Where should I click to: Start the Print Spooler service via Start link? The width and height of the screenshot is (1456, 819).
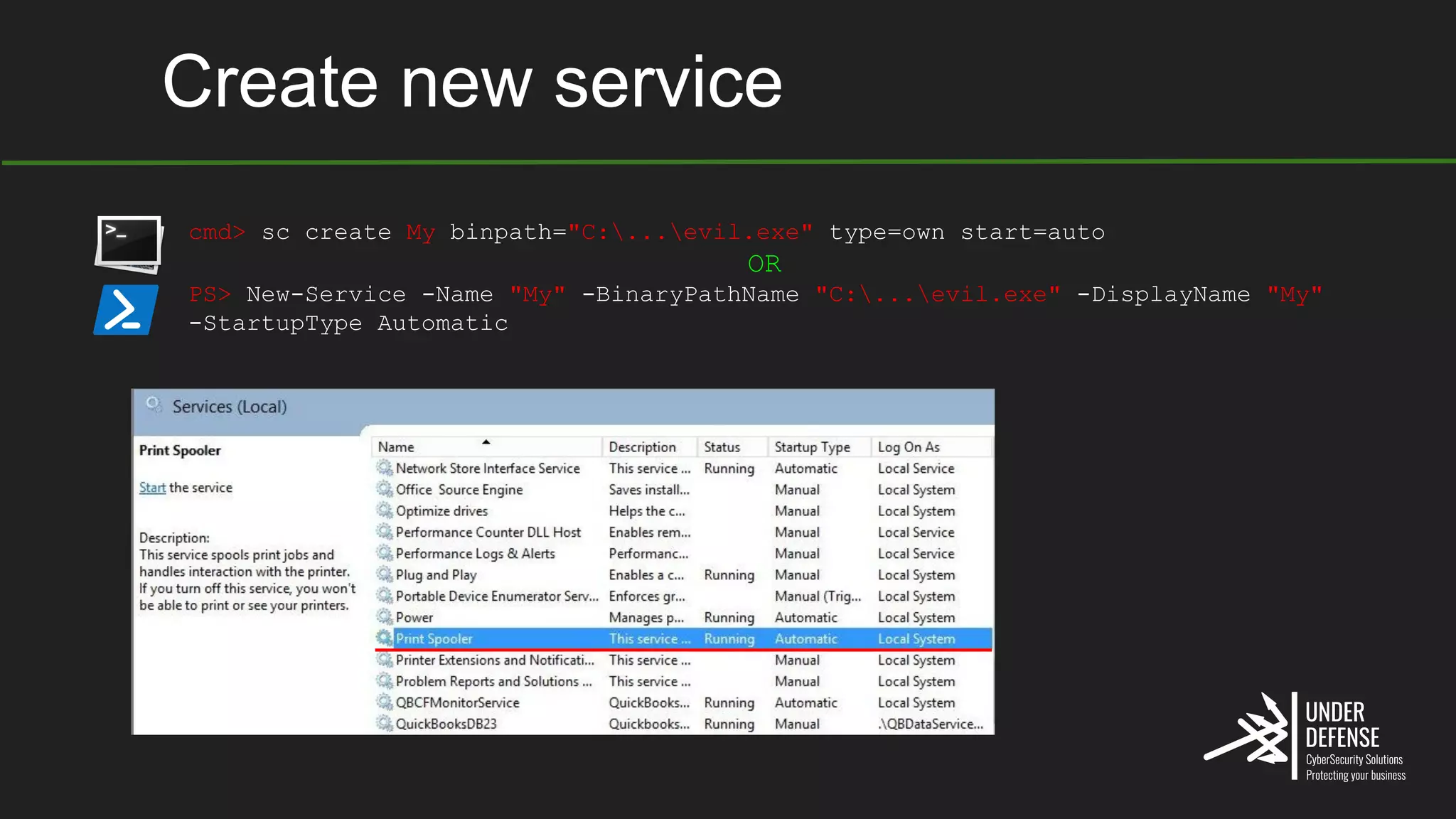tap(152, 488)
